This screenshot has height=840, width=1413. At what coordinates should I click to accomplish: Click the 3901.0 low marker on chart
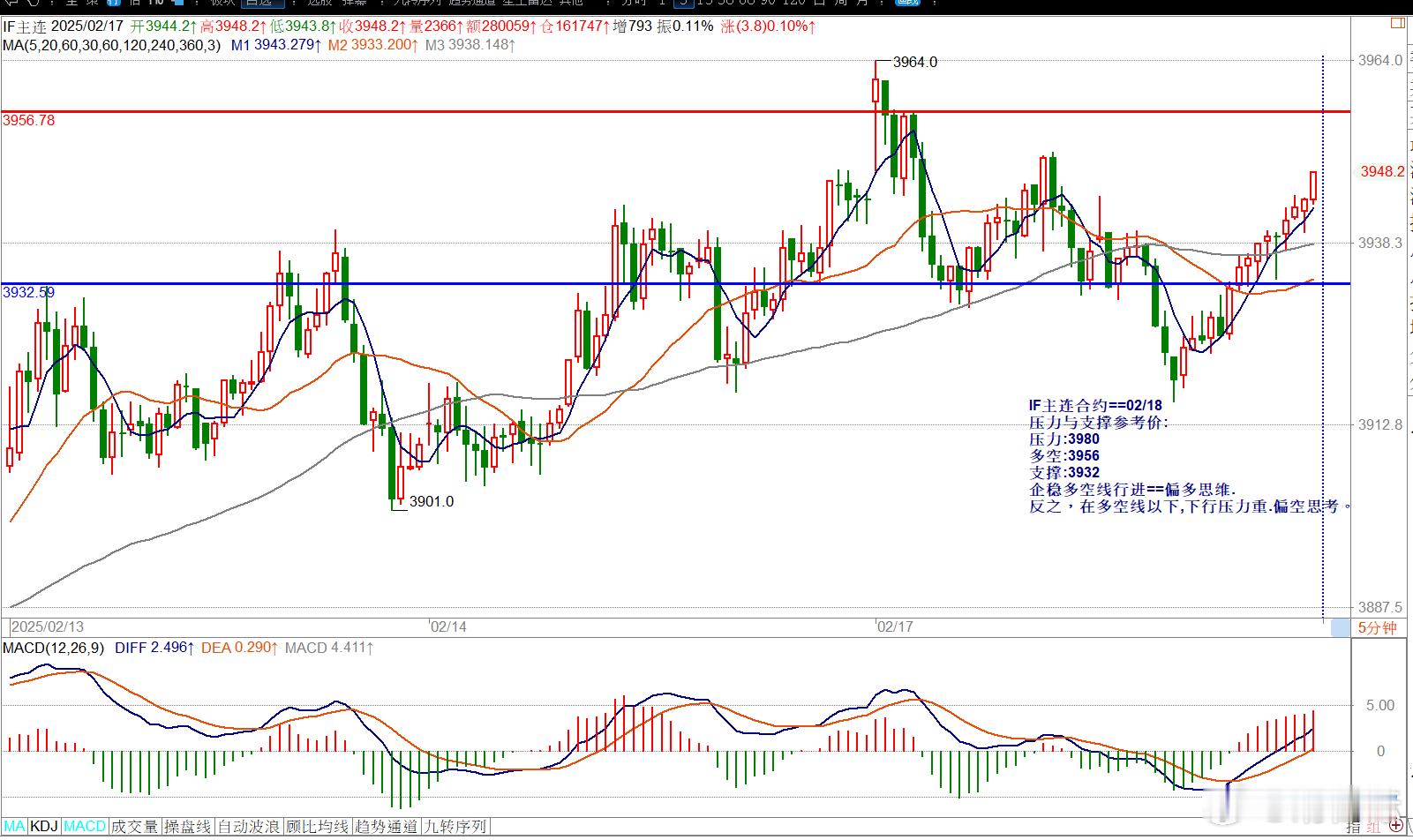coord(432,502)
